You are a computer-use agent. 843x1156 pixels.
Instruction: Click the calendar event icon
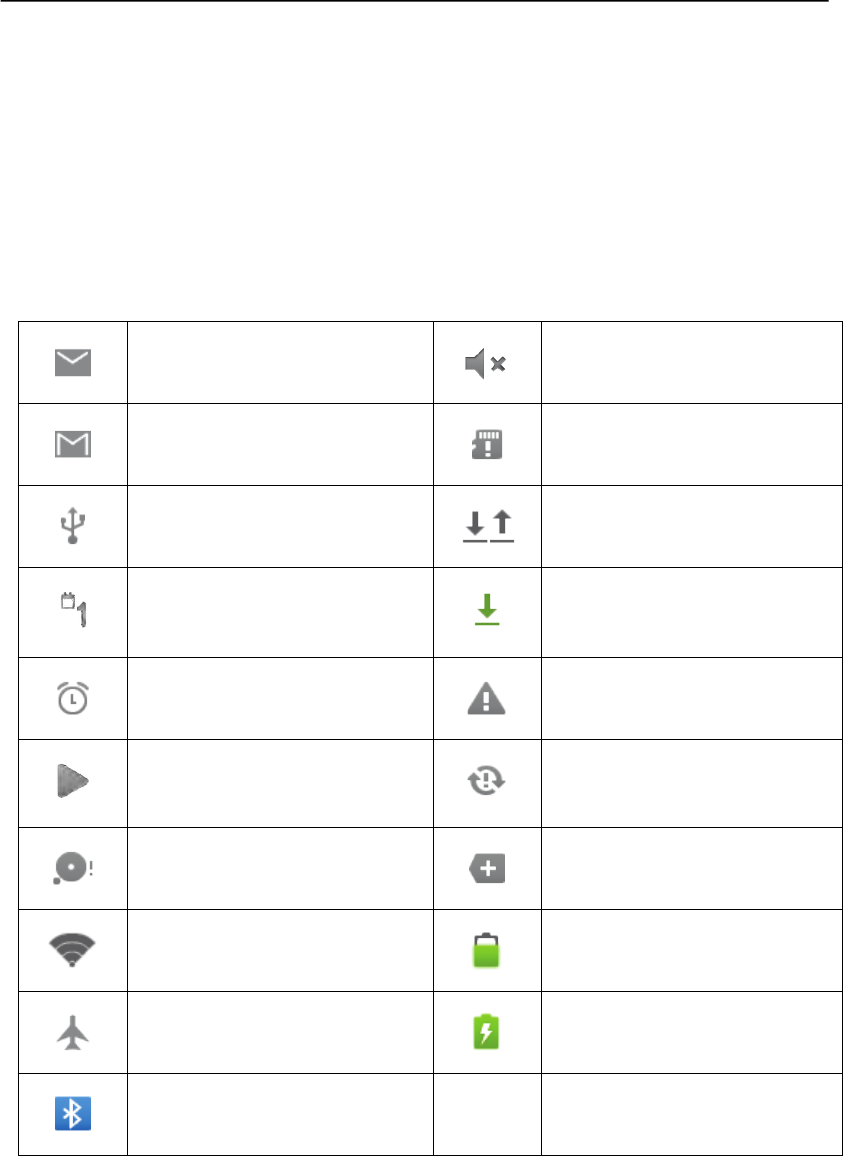click(74, 610)
